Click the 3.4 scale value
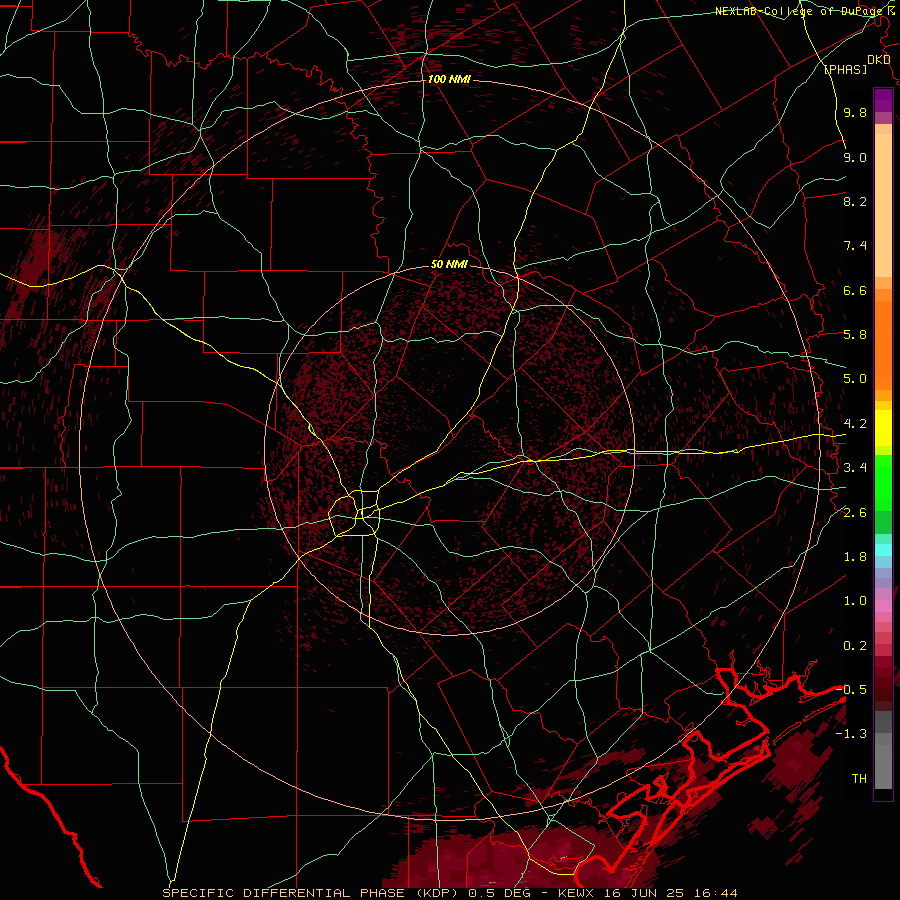 (855, 468)
